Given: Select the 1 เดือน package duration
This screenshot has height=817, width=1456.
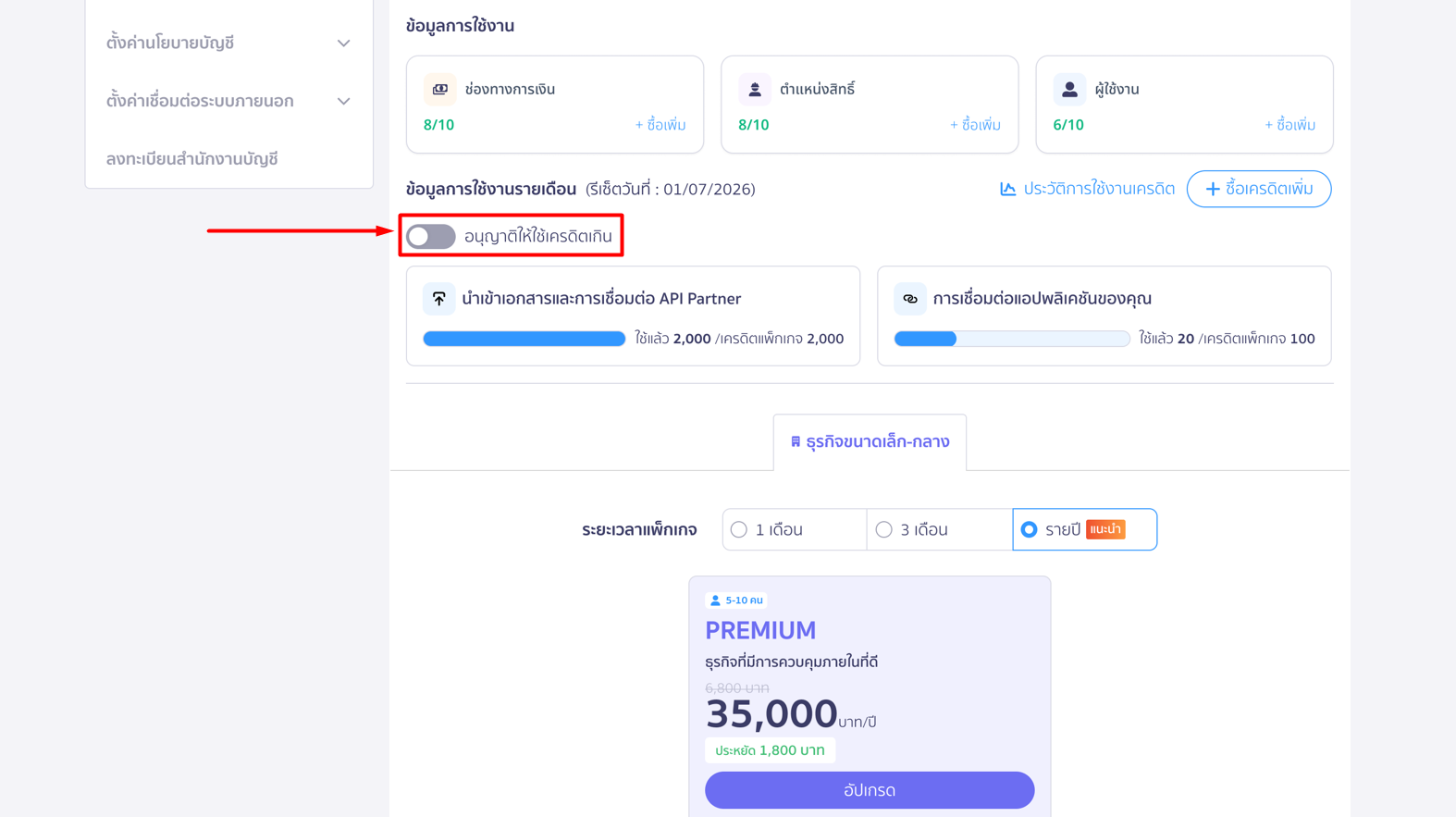Looking at the screenshot, I should click(x=795, y=529).
